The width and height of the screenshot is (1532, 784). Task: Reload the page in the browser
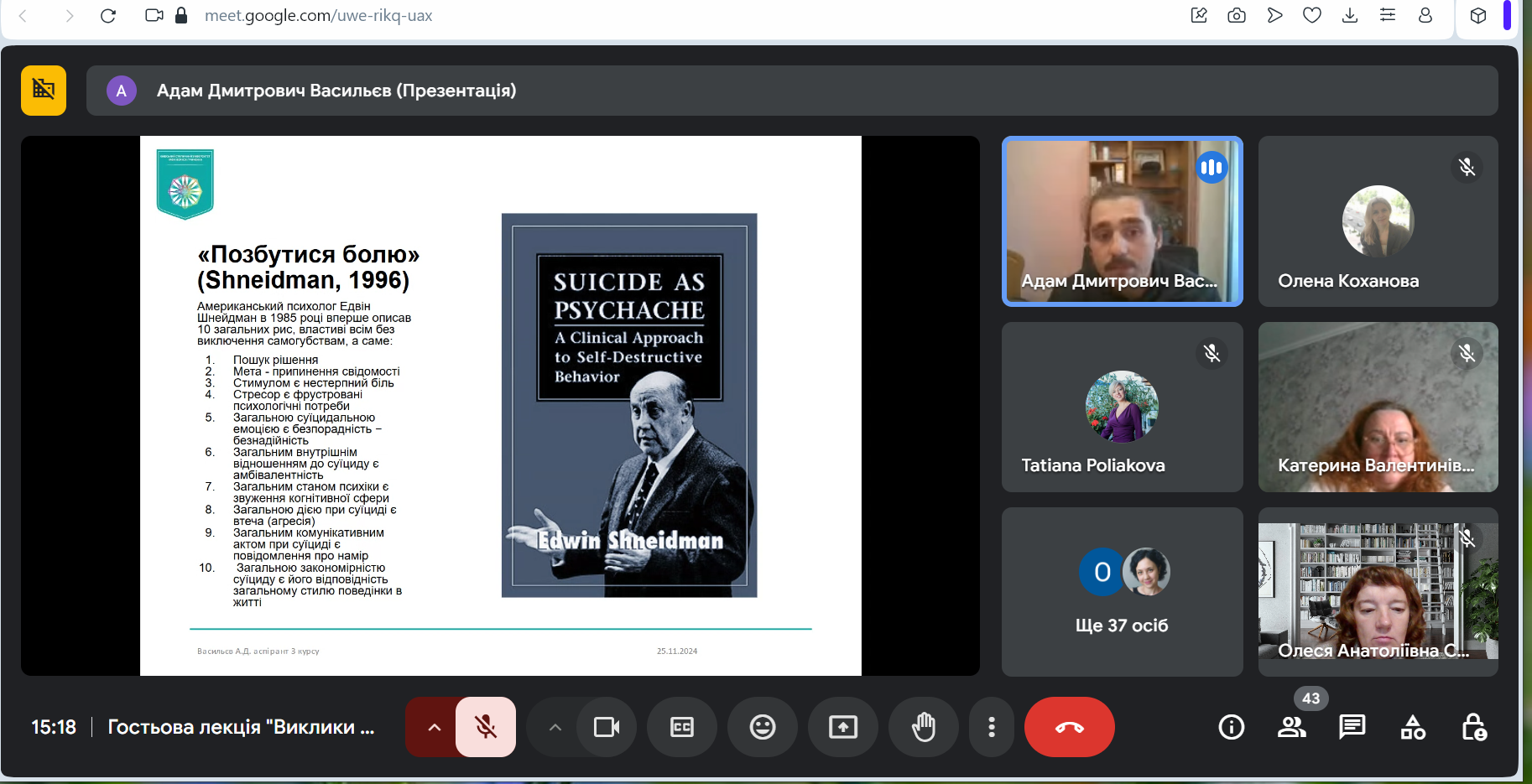[108, 16]
